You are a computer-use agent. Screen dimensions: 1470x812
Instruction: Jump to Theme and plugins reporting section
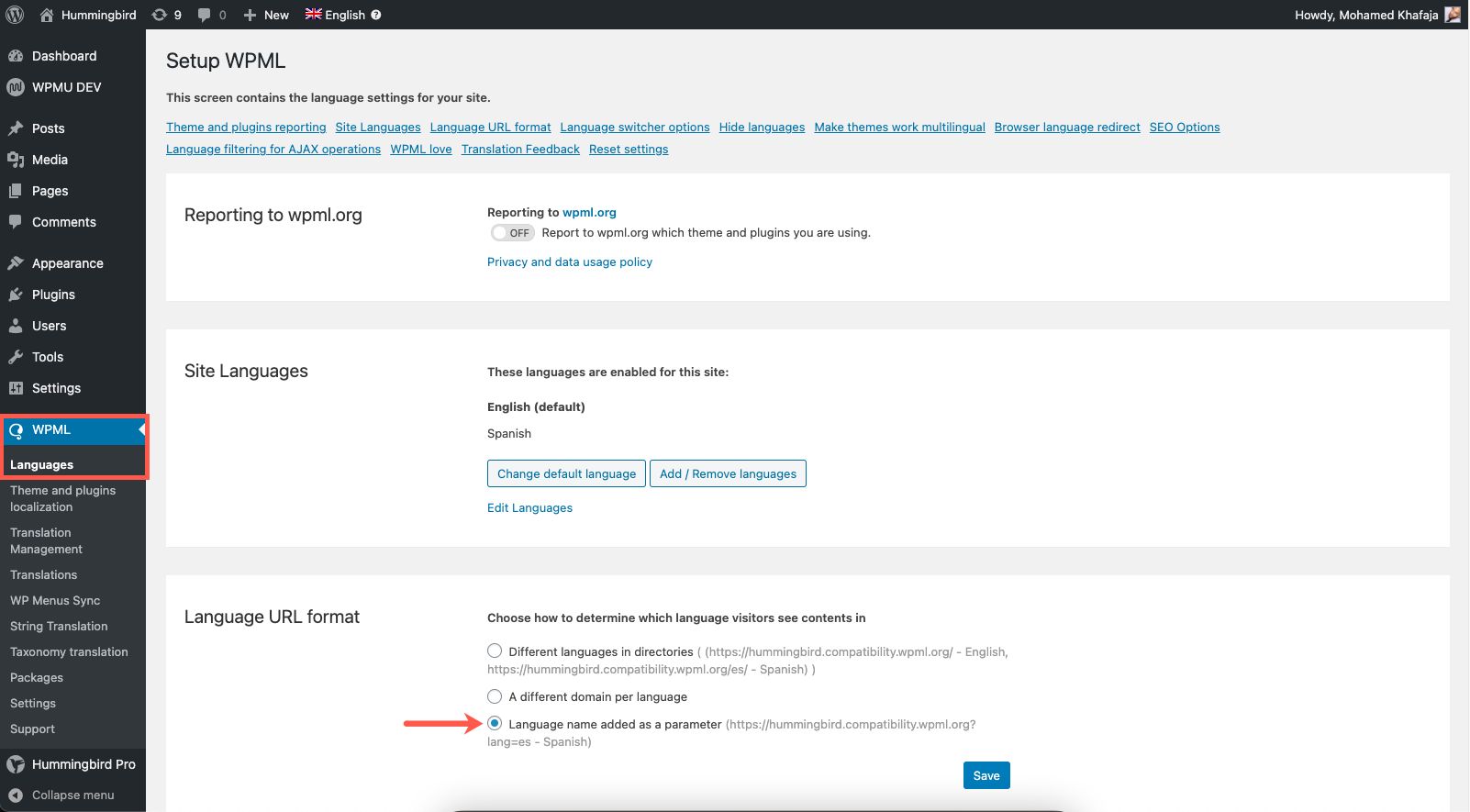(x=246, y=128)
